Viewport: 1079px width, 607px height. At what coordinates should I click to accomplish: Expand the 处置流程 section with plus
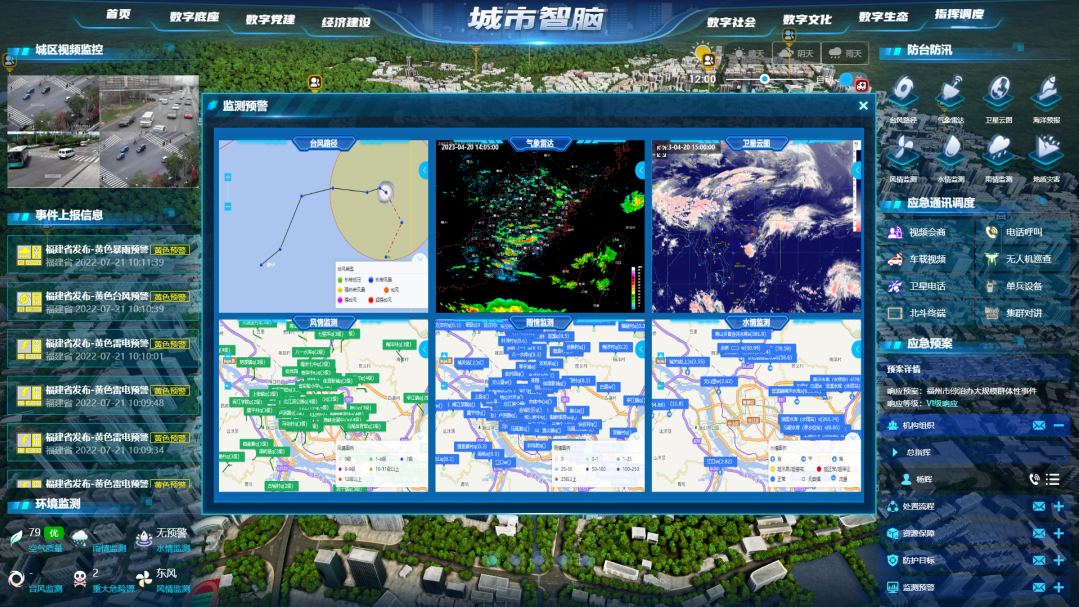pyautogui.click(x=1058, y=506)
